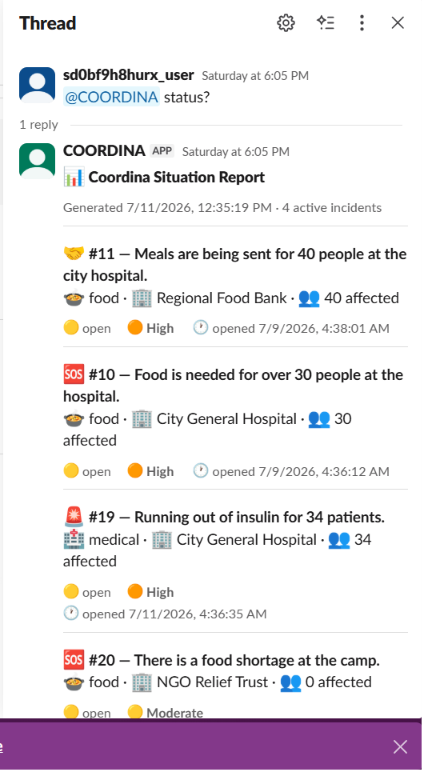422x770 pixels.
Task: Click the sd0bf9h8hurx_user username
Action: (x=129, y=75)
